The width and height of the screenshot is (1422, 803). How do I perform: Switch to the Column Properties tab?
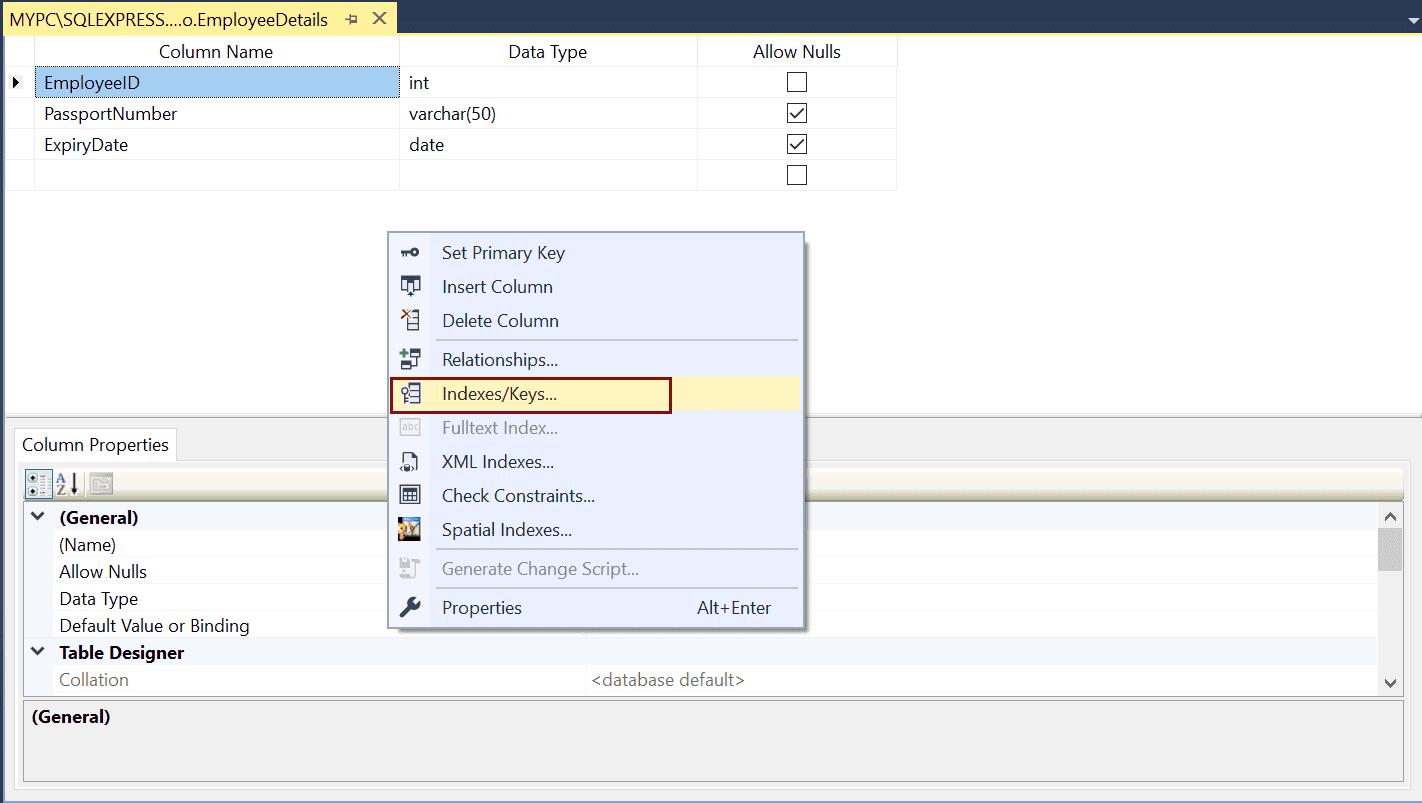pos(95,444)
